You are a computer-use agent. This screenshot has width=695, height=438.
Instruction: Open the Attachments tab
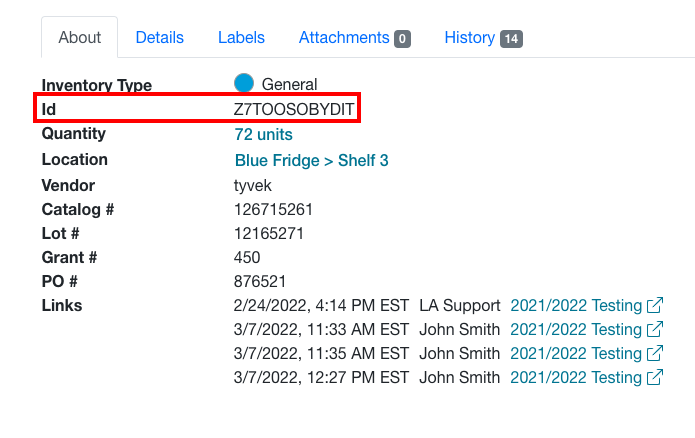[344, 38]
